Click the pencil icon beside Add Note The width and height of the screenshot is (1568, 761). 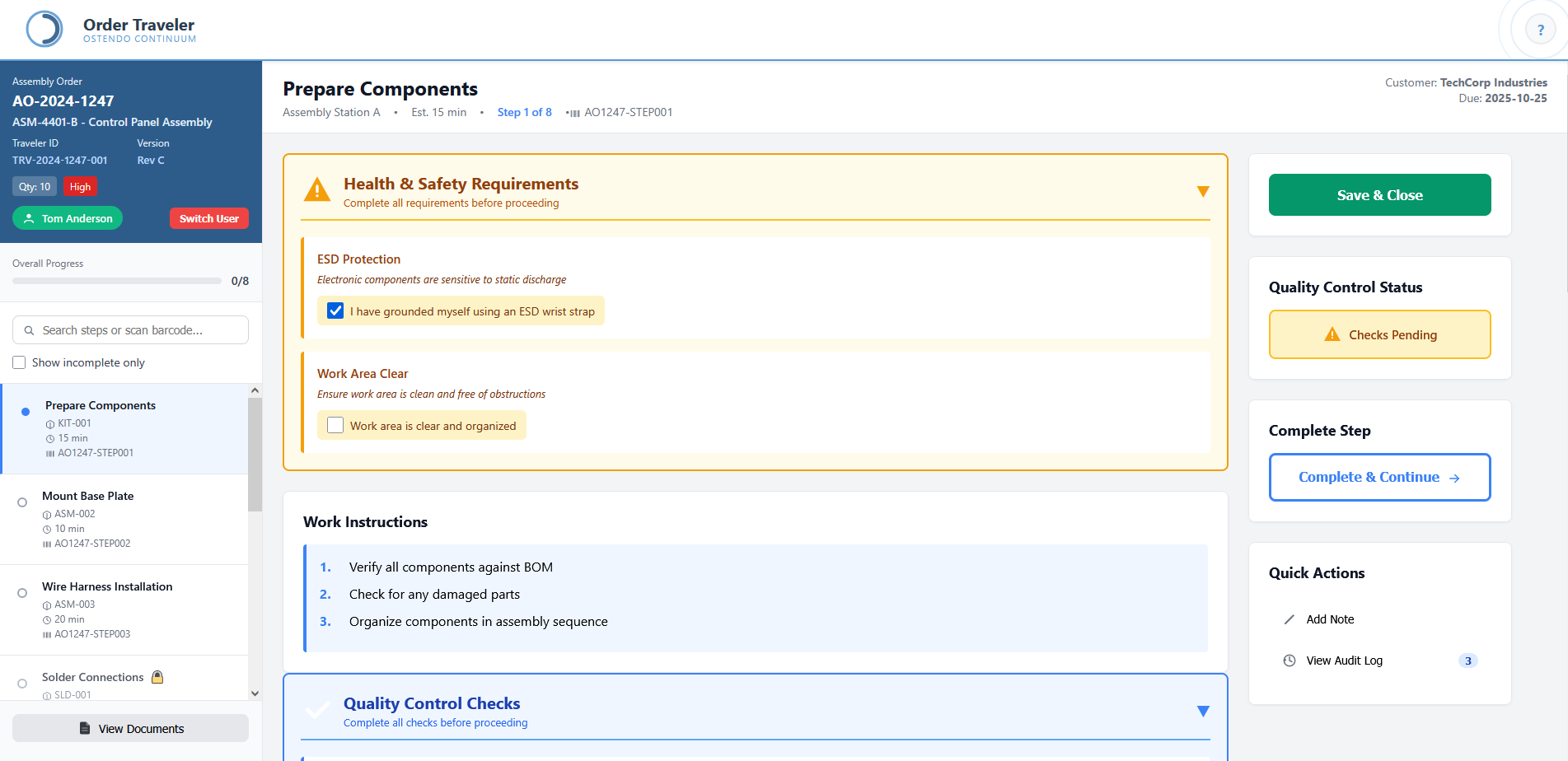[x=1290, y=619]
